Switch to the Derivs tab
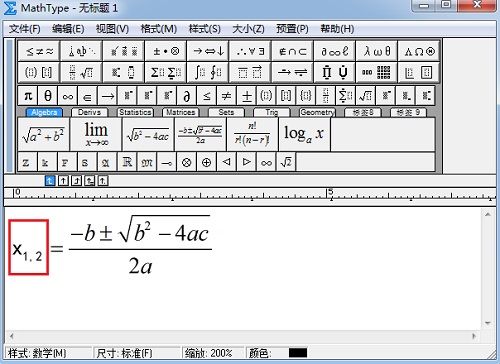 [89, 112]
